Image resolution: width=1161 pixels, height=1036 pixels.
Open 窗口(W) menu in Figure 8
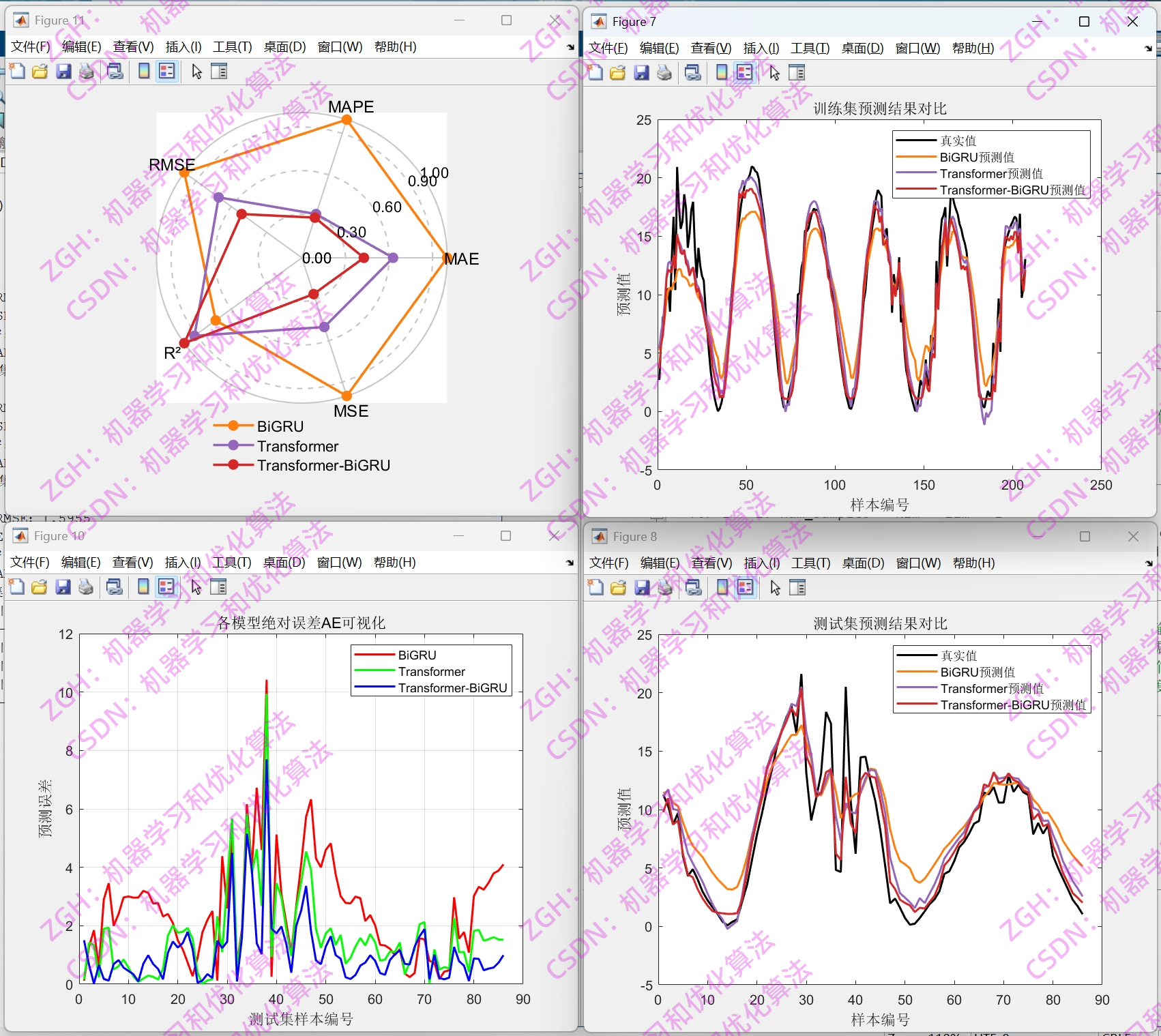tap(918, 563)
